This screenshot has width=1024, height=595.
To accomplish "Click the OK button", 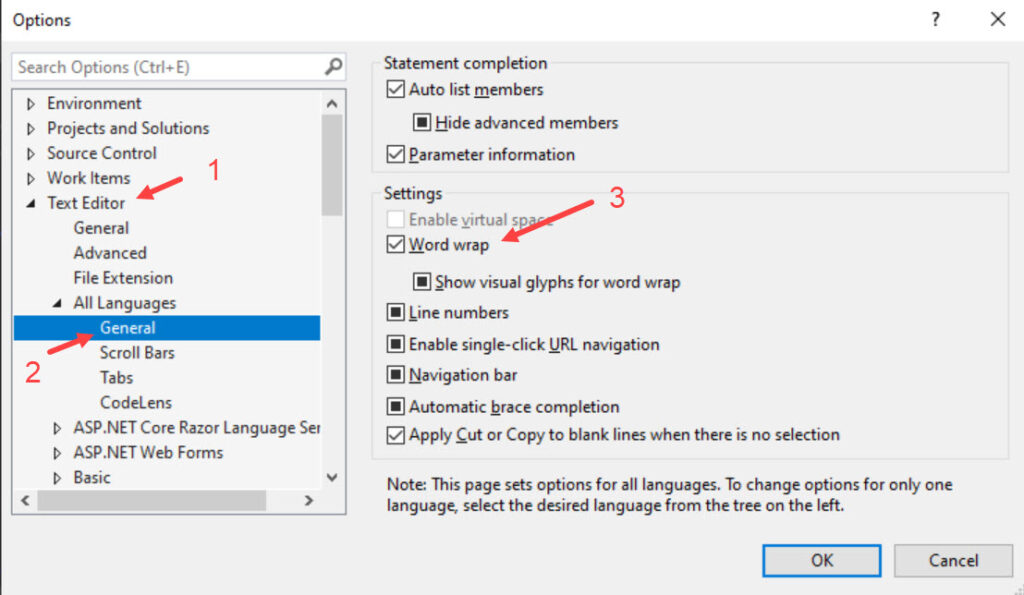I will coord(820,560).
